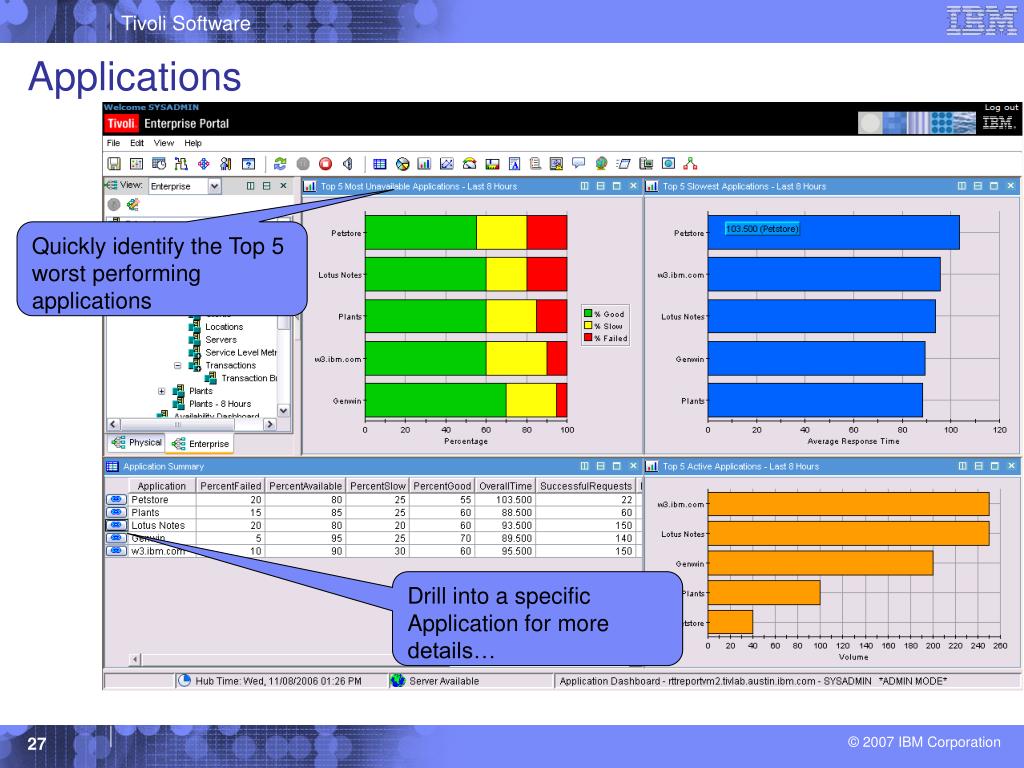Select the Circular gauge toolbar icon
This screenshot has height=768, width=1024.
click(469, 163)
